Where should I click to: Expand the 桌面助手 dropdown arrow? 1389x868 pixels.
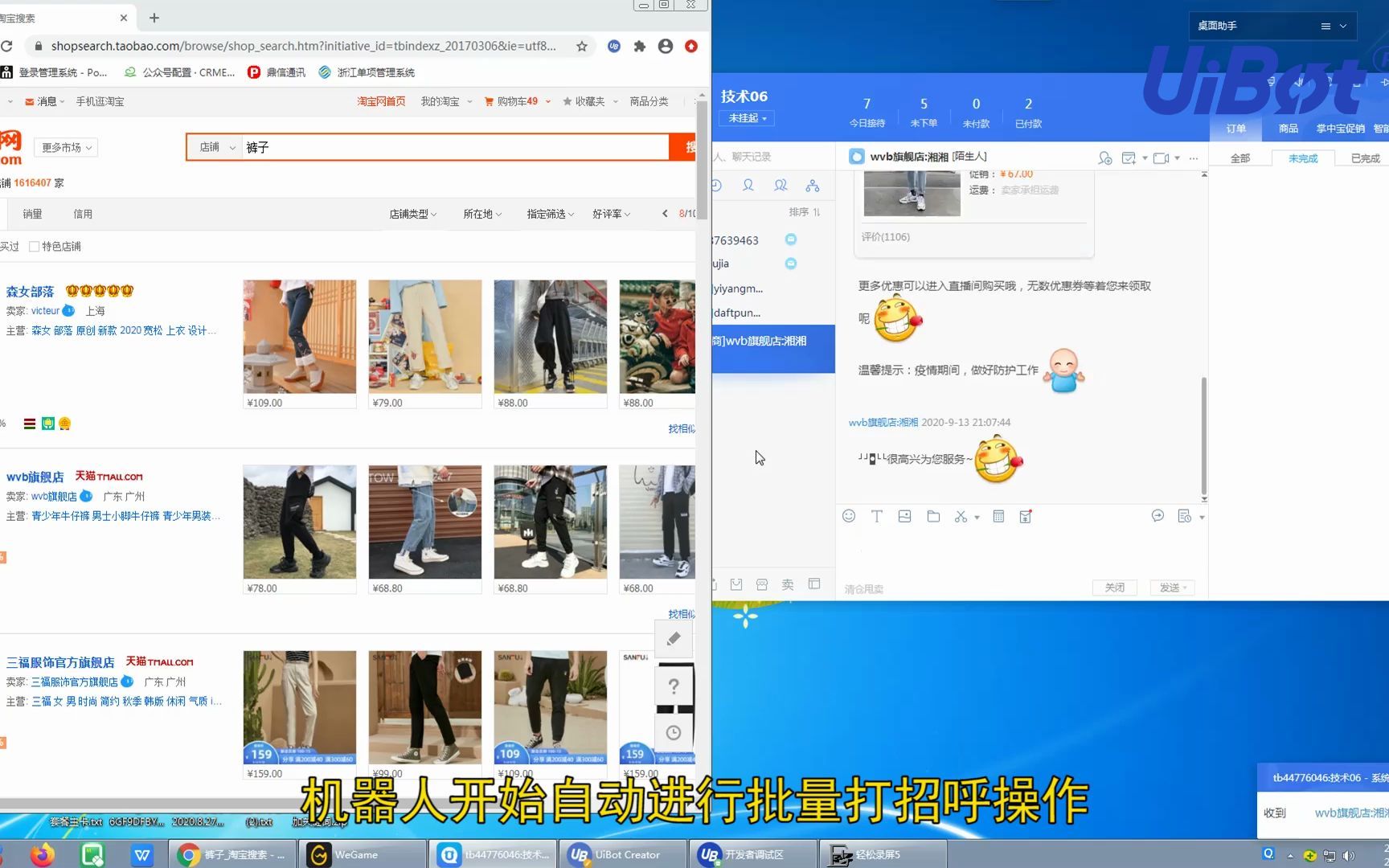point(1343,26)
